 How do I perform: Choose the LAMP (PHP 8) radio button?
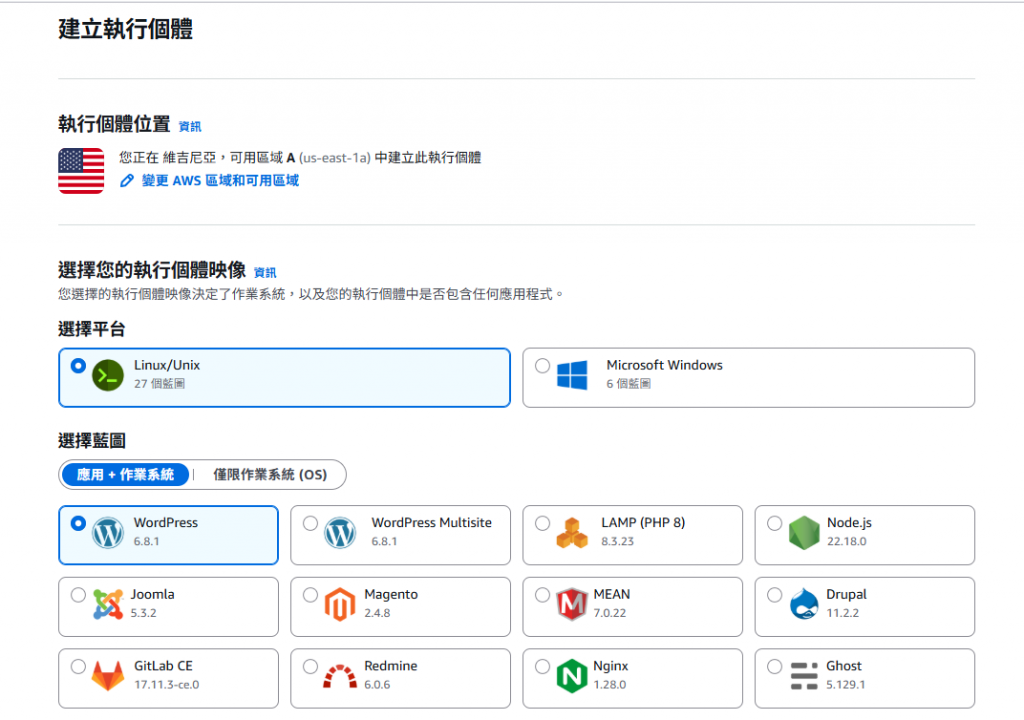click(543, 523)
